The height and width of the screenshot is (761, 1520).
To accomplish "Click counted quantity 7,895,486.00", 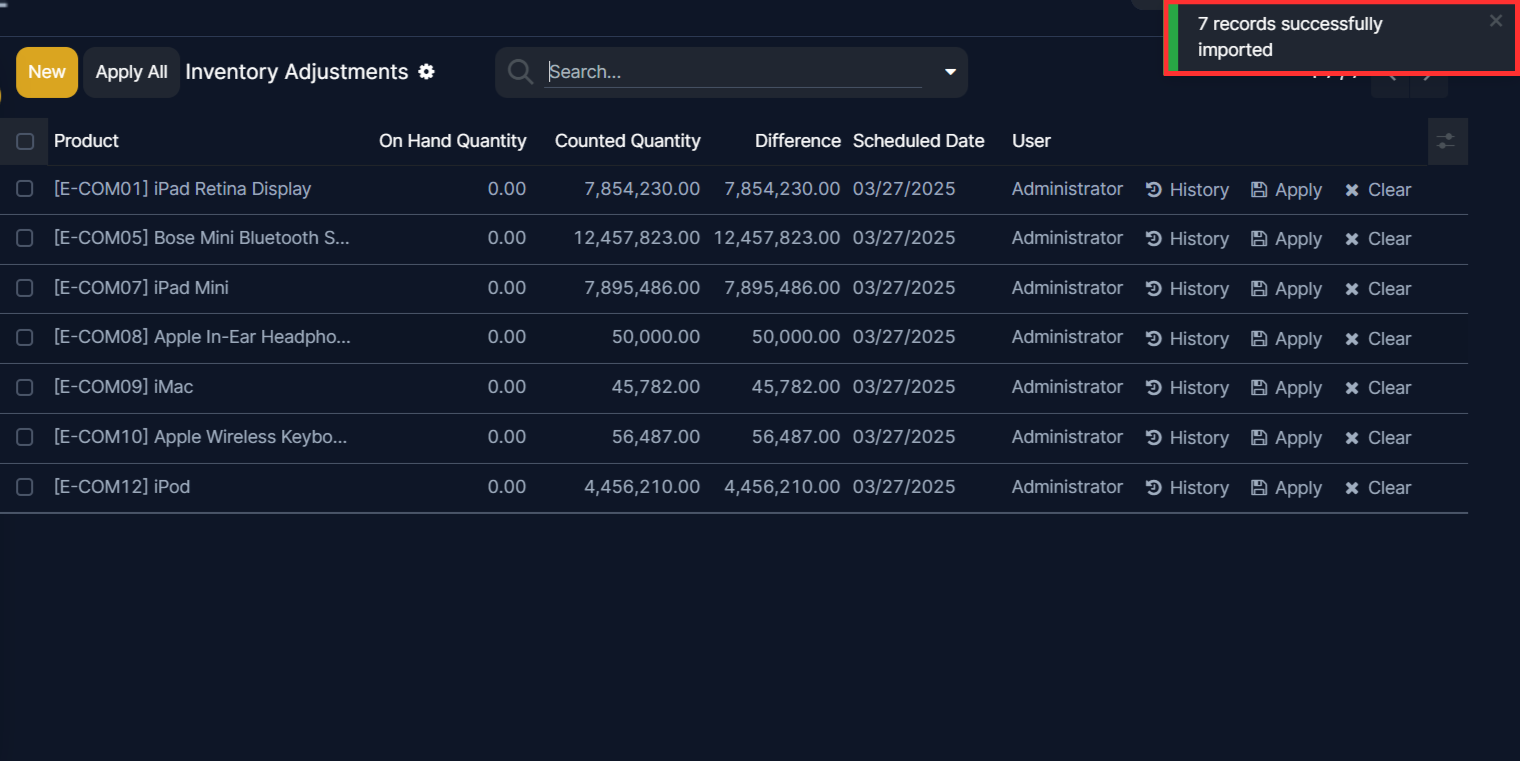I will point(642,288).
